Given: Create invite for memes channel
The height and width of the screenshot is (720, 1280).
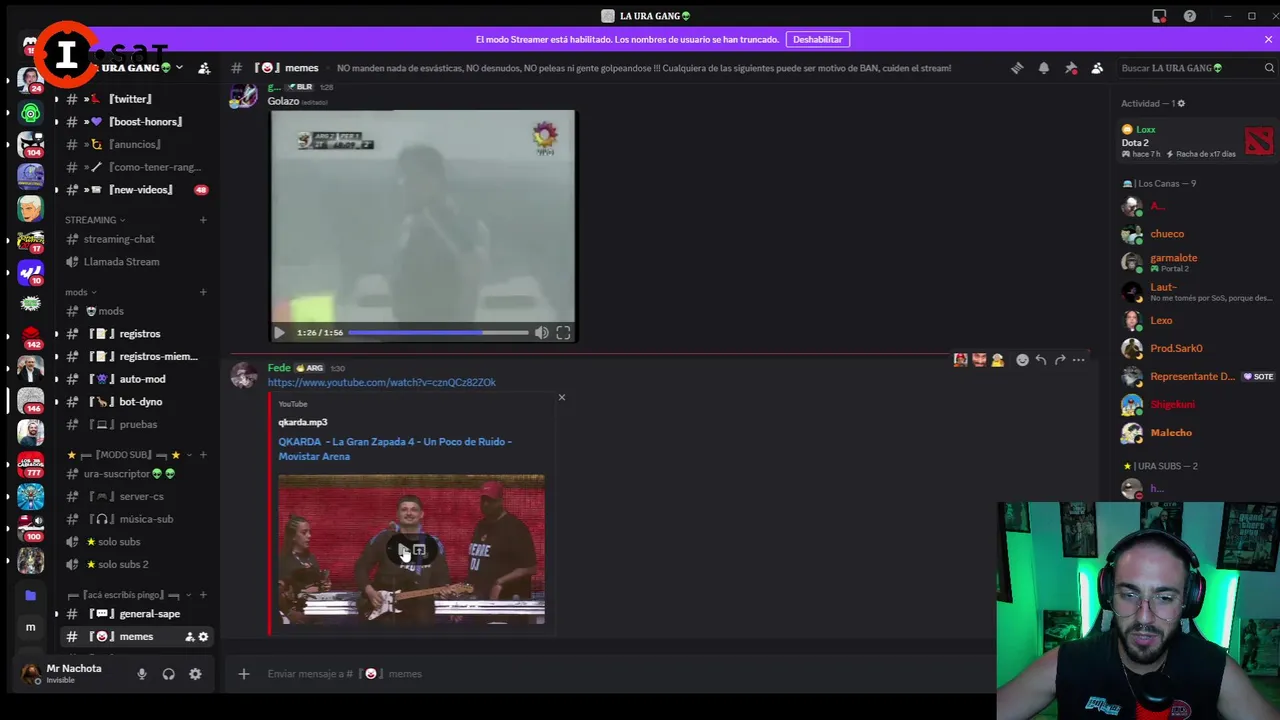Looking at the screenshot, I should [x=189, y=637].
